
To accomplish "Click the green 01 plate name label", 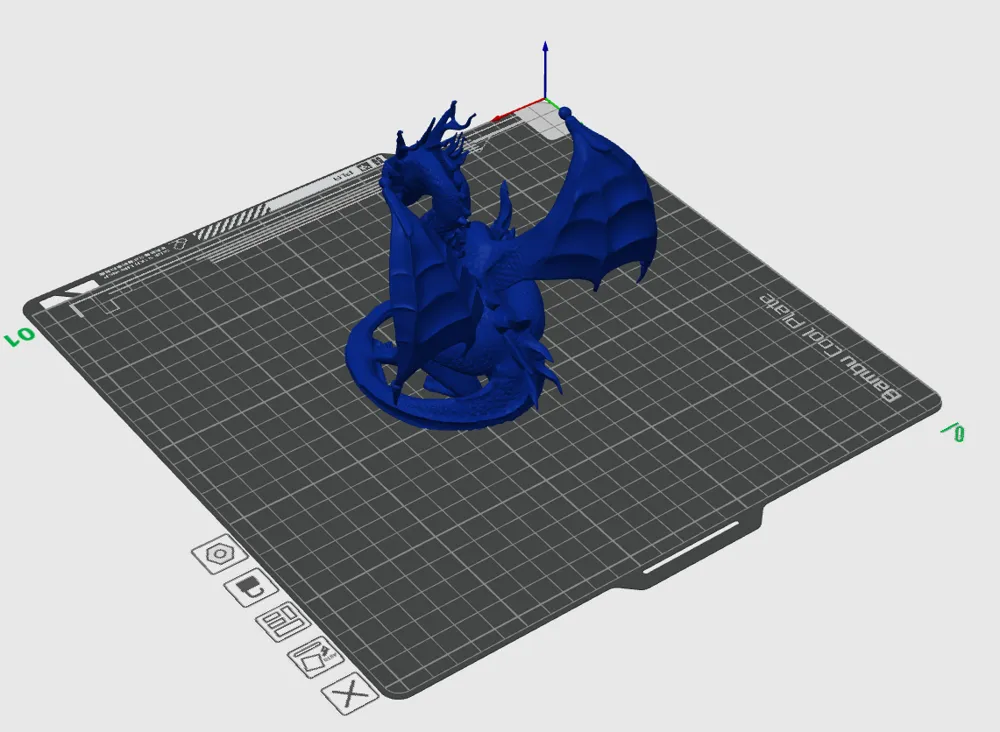I will click(x=20, y=336).
